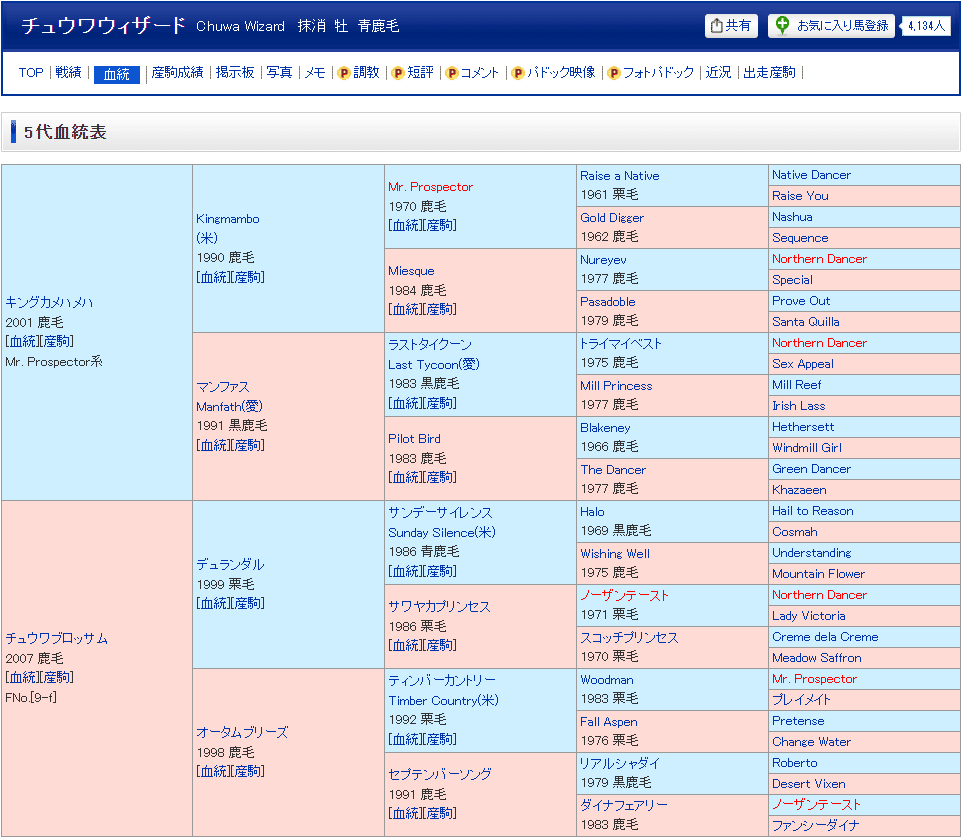961x838 pixels.
Task: Open Pasadoble link
Action: [x=607, y=302]
